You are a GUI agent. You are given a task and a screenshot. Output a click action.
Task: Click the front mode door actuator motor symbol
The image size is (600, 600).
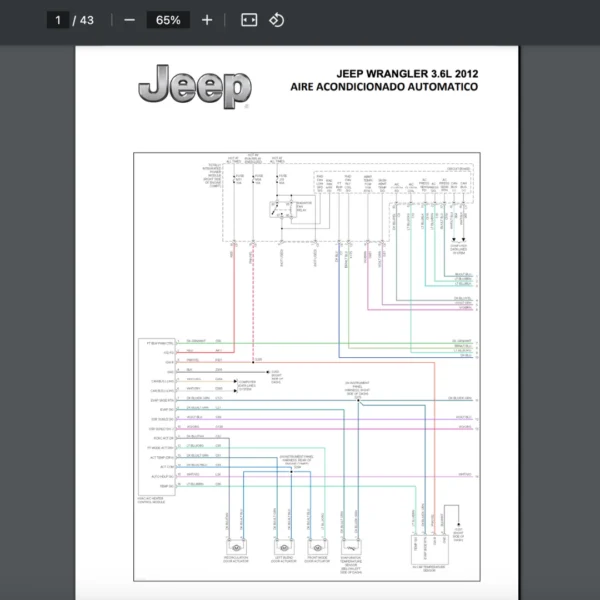(318, 548)
